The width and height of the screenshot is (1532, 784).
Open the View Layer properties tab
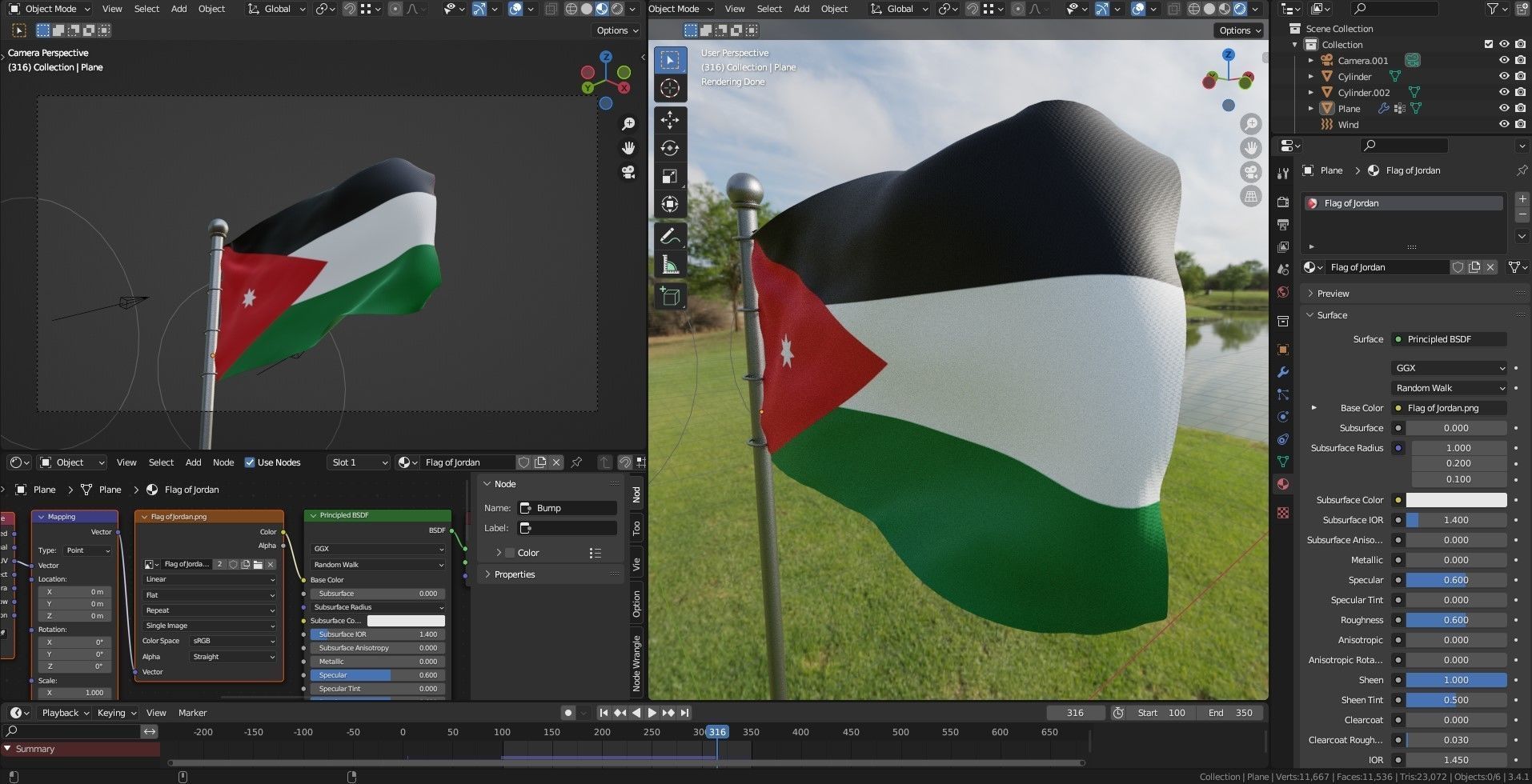1283,247
